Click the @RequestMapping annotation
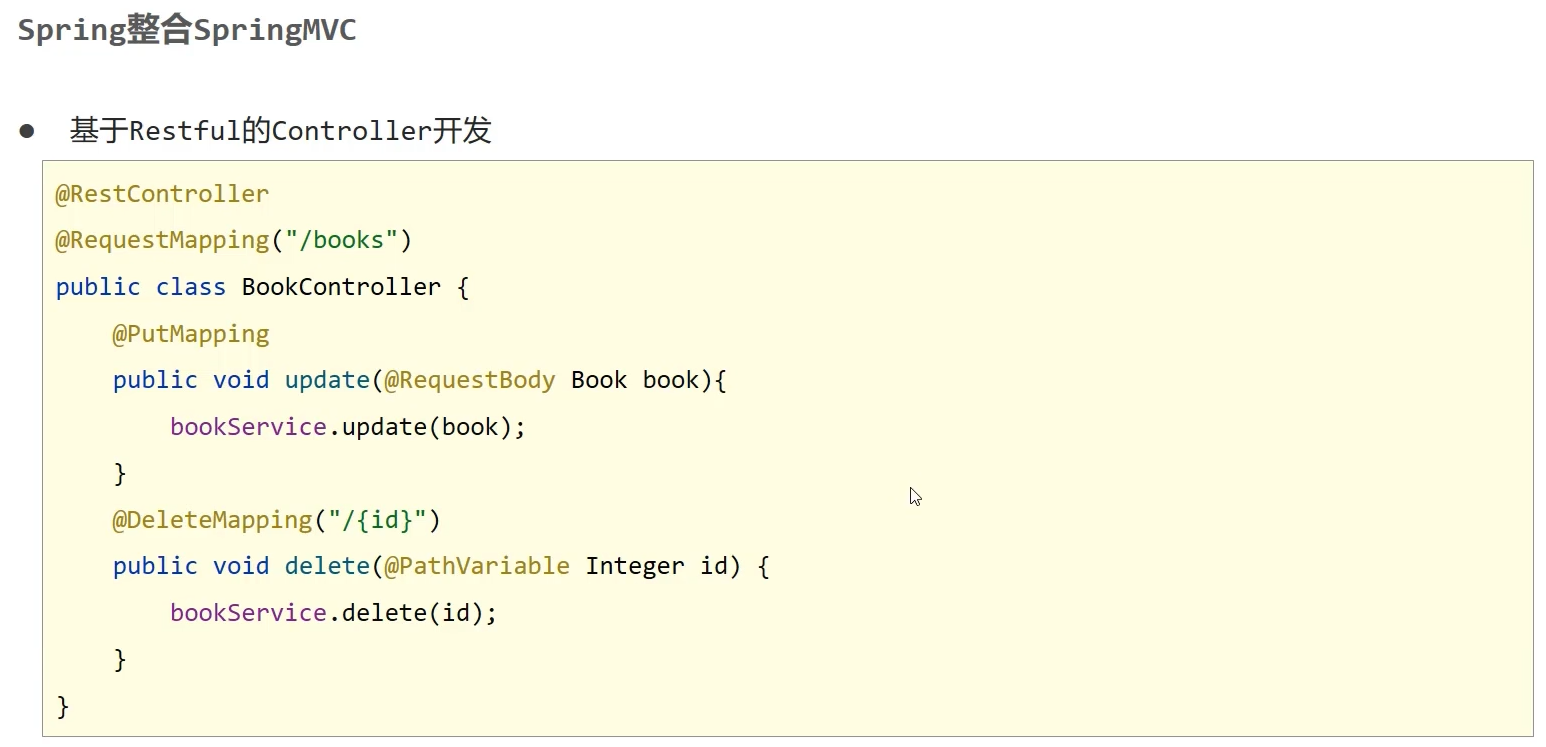The image size is (1546, 747). click(162, 240)
